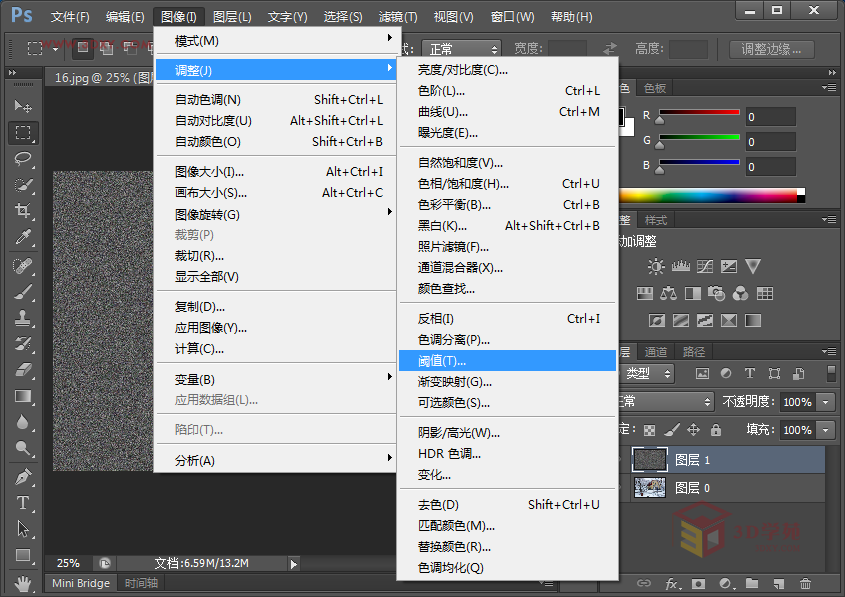Screen dimensions: 845x597
Task: Switch to the 通道 (Channels) tab
Action: 656,352
